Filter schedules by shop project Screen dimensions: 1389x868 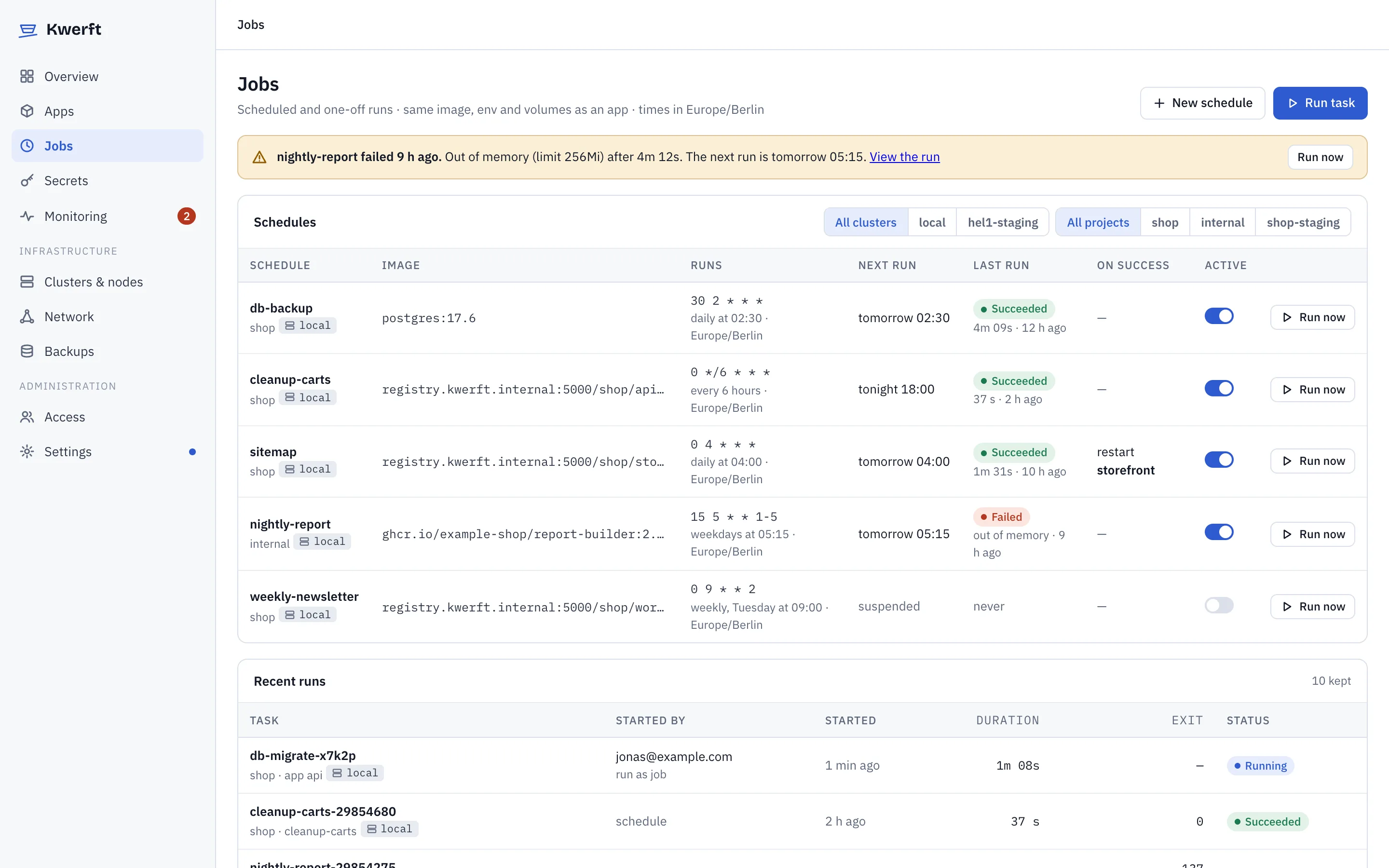point(1165,222)
